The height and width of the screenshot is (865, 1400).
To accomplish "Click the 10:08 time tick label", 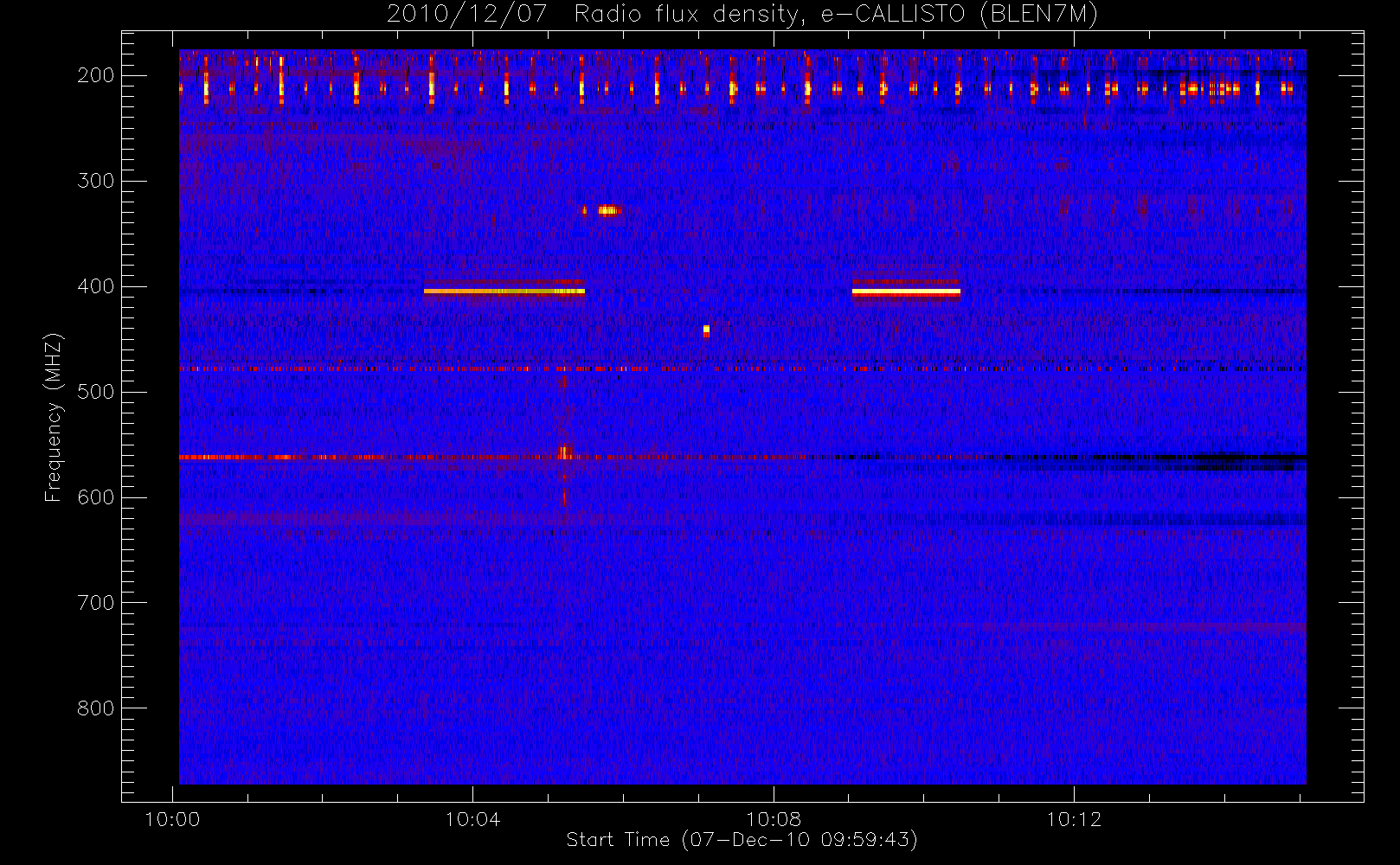I will (774, 819).
